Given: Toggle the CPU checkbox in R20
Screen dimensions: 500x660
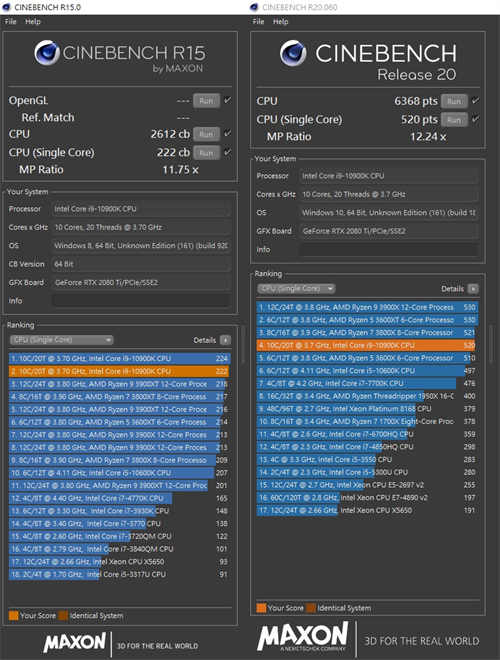Looking at the screenshot, I should 475,101.
